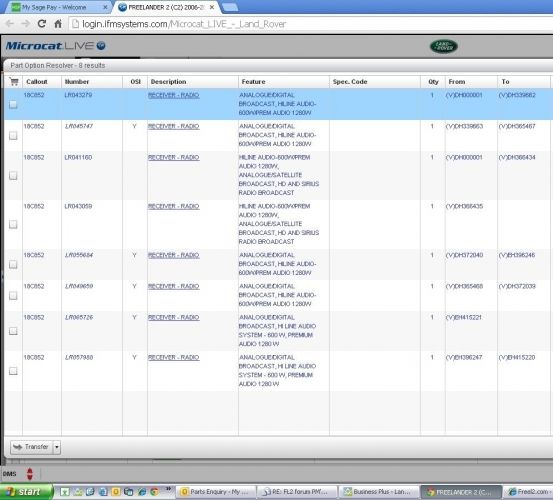
Task: Sort by the Spec. Code column header
Action: click(375, 81)
